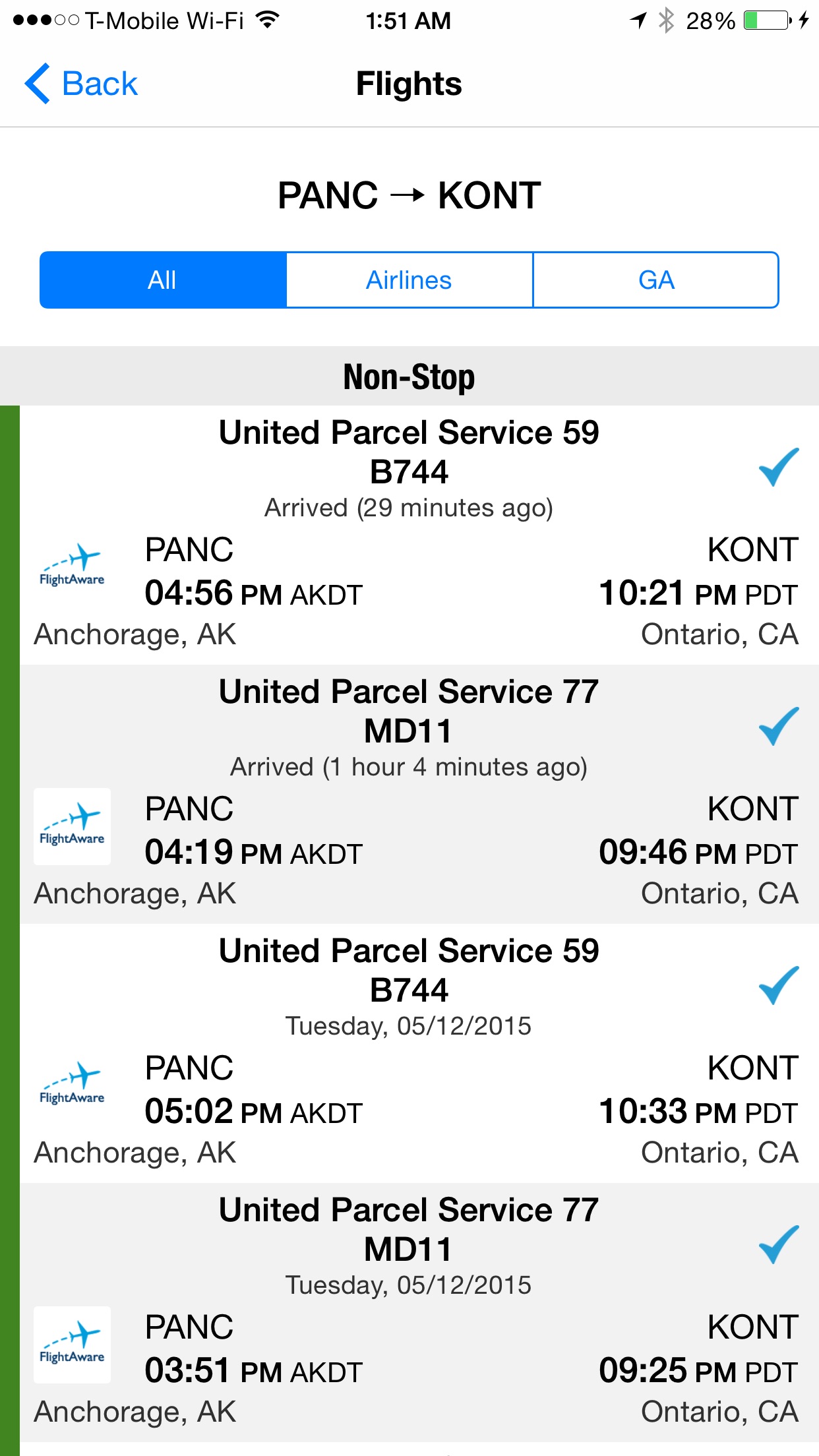The width and height of the screenshot is (819, 1456).
Task: Tap the location arrow icon in status bar
Action: pos(638,20)
